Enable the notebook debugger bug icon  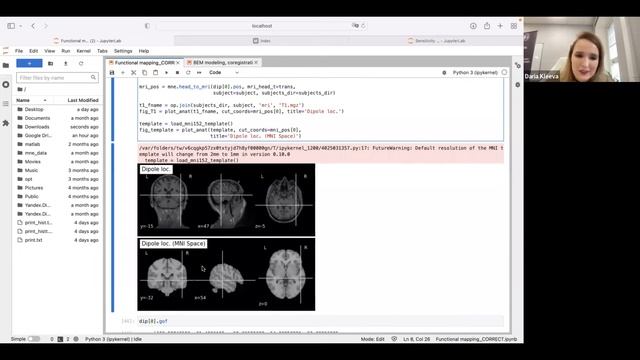(444, 73)
